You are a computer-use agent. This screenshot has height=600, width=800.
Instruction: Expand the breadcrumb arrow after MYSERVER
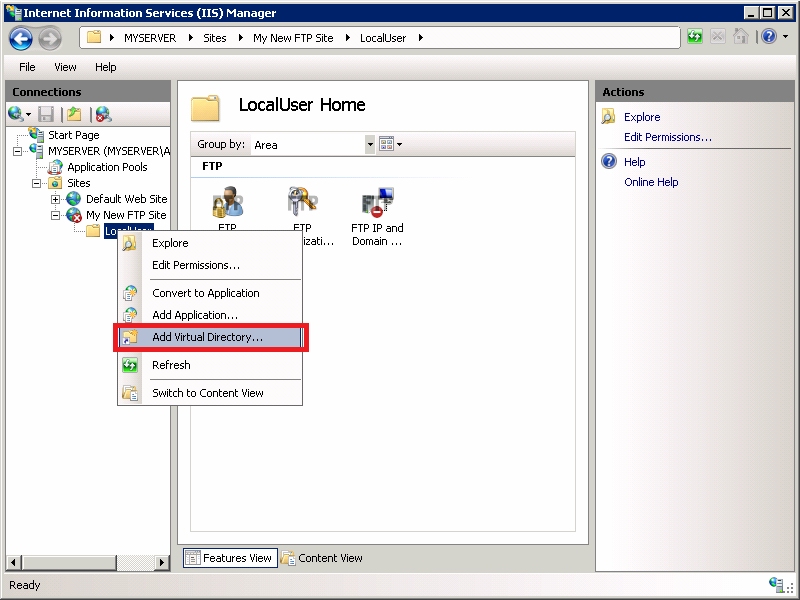click(x=190, y=38)
